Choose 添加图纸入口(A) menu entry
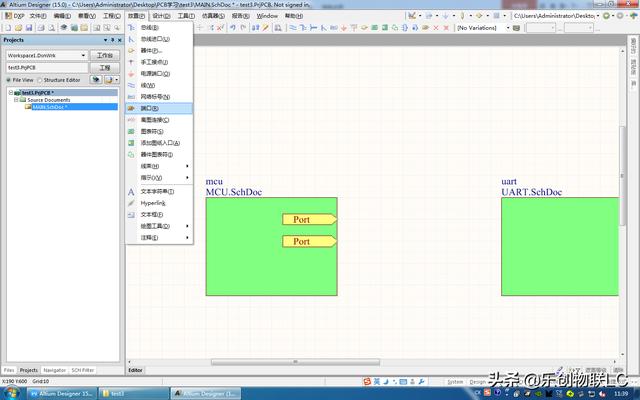 159,143
